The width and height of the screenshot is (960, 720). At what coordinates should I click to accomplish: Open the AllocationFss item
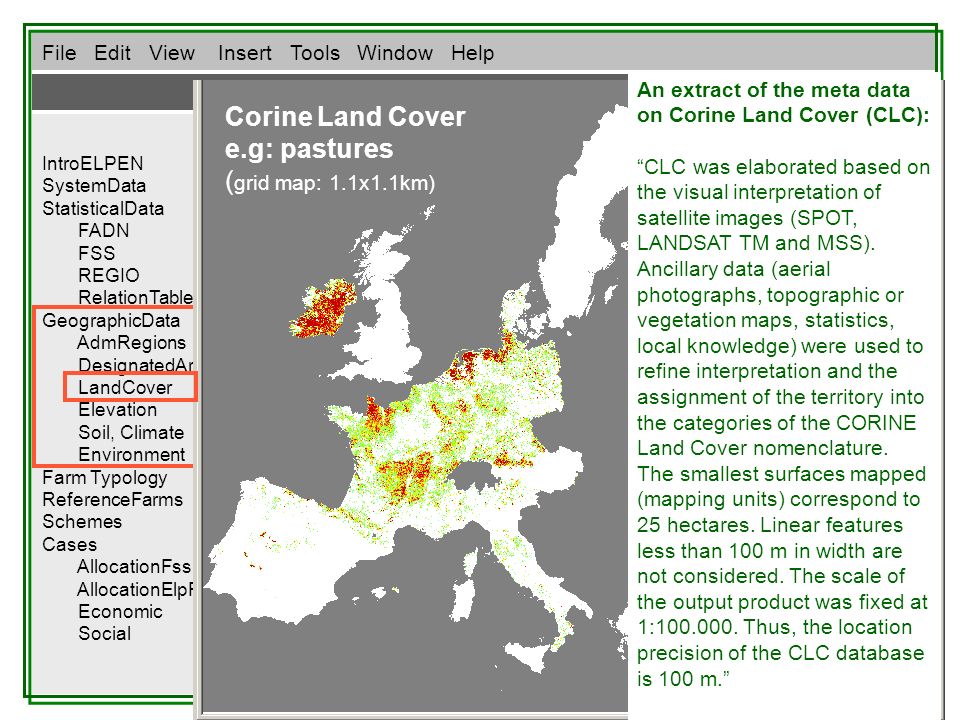click(x=133, y=567)
